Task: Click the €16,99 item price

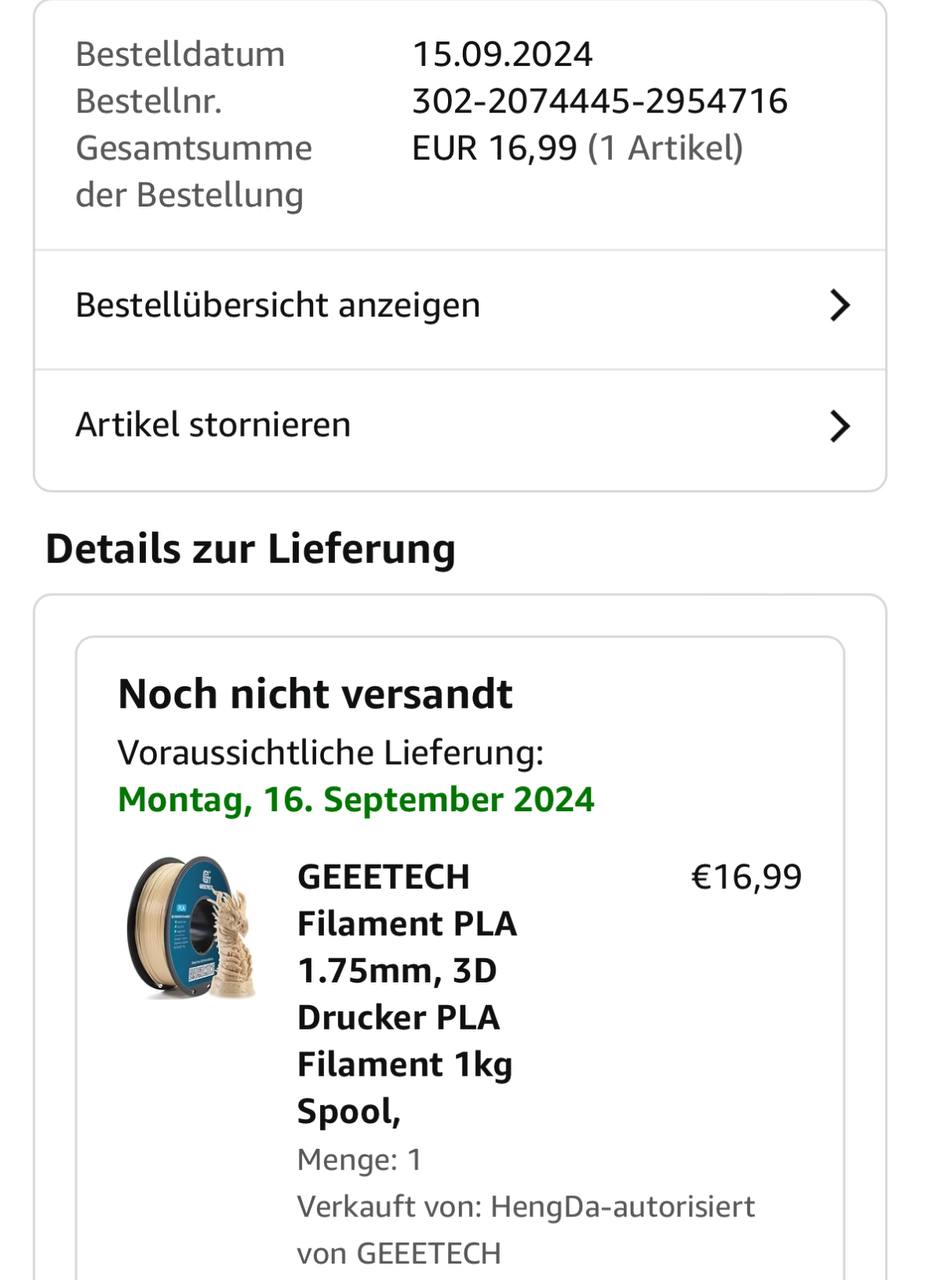Action: coord(746,877)
